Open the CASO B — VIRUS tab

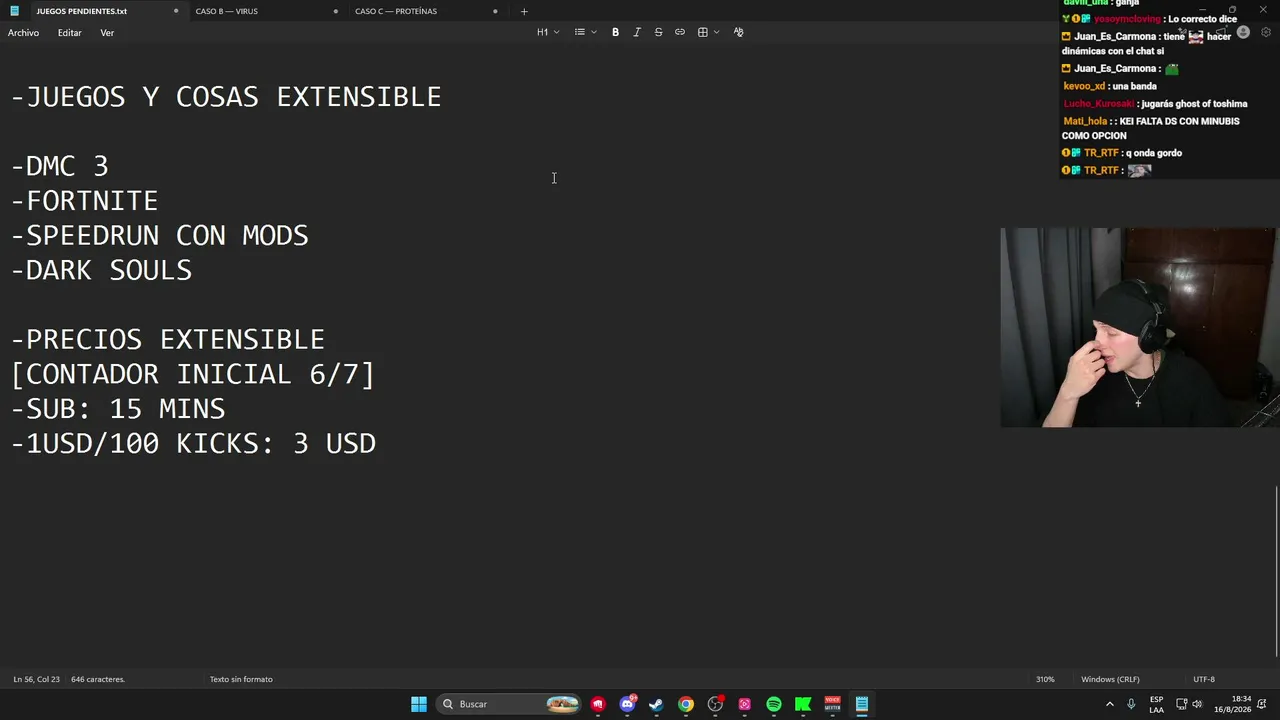227,11
